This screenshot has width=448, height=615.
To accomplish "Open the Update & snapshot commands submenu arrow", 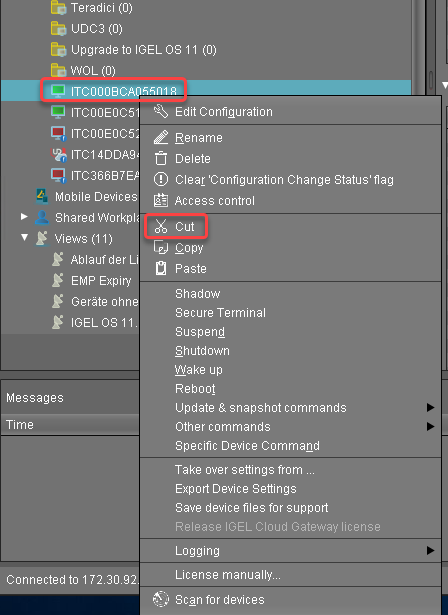I will tap(430, 408).
